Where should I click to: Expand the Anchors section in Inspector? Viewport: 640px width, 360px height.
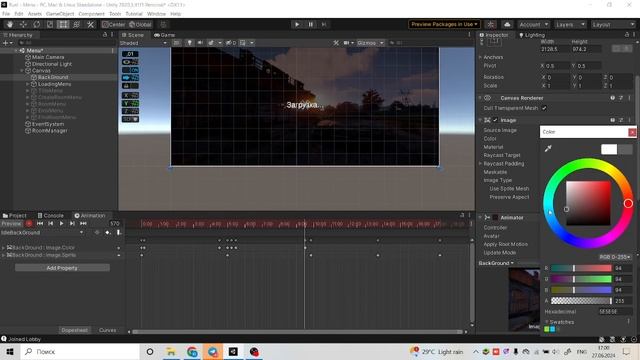480,57
